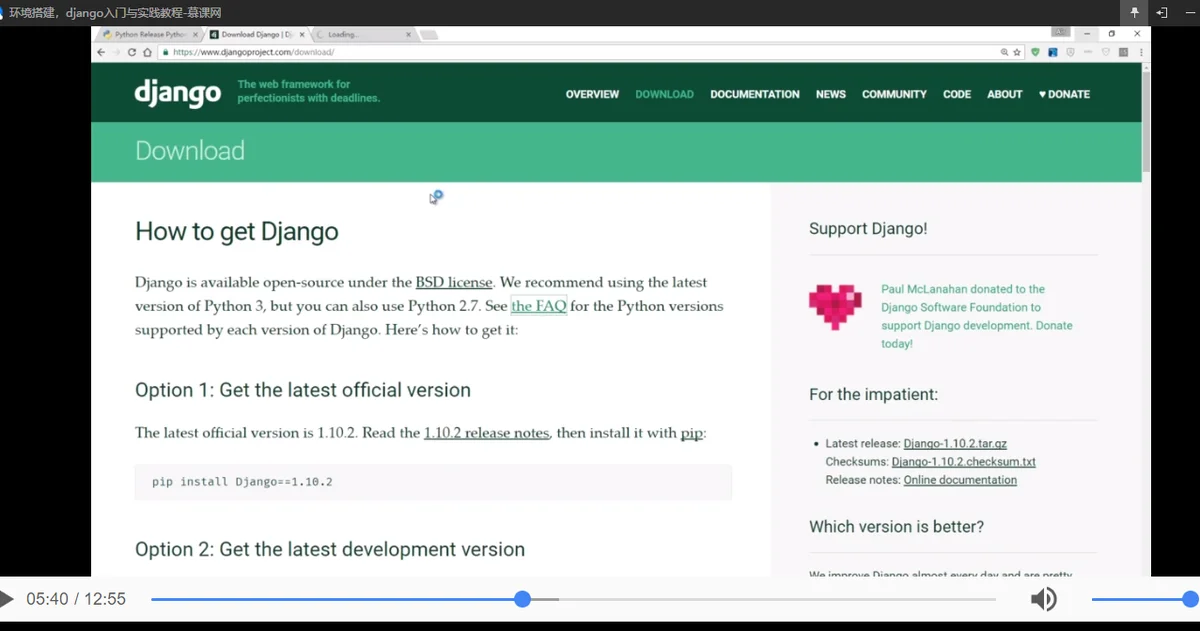Click the 05:40 / 12:55 time display
This screenshot has height=631, width=1200.
coord(76,599)
